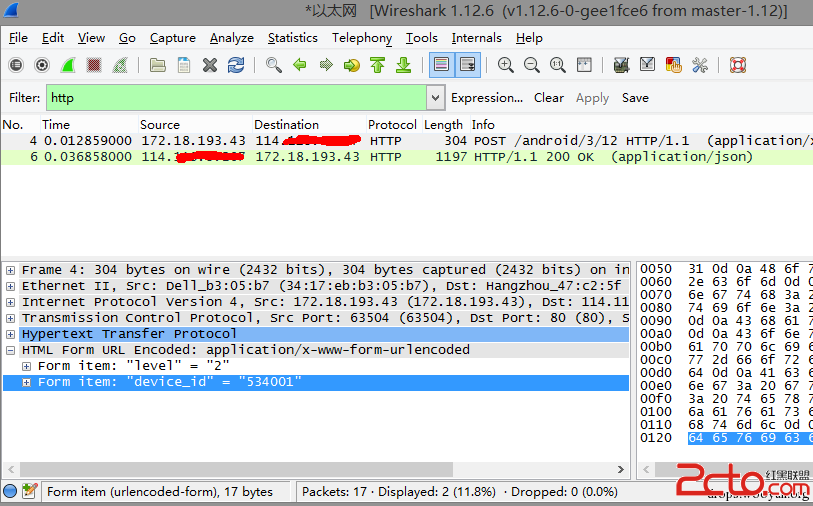Click the Expression... button
The image size is (813, 506).
(487, 98)
